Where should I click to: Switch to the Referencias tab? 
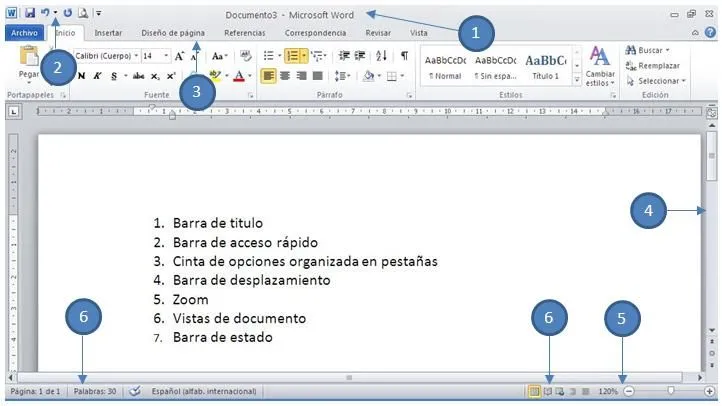[x=245, y=33]
